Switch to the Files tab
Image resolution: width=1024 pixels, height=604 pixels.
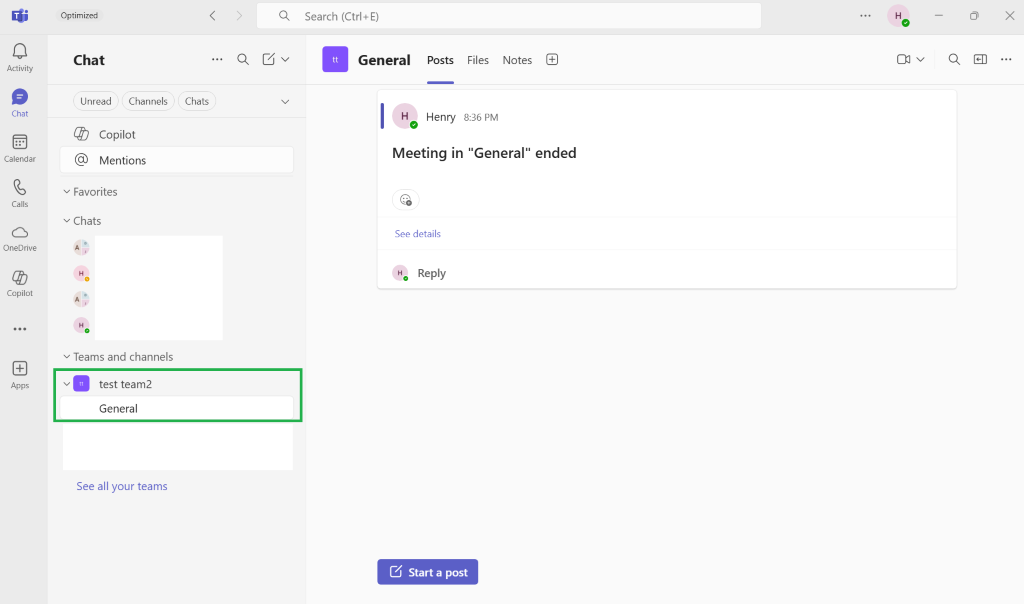point(478,60)
